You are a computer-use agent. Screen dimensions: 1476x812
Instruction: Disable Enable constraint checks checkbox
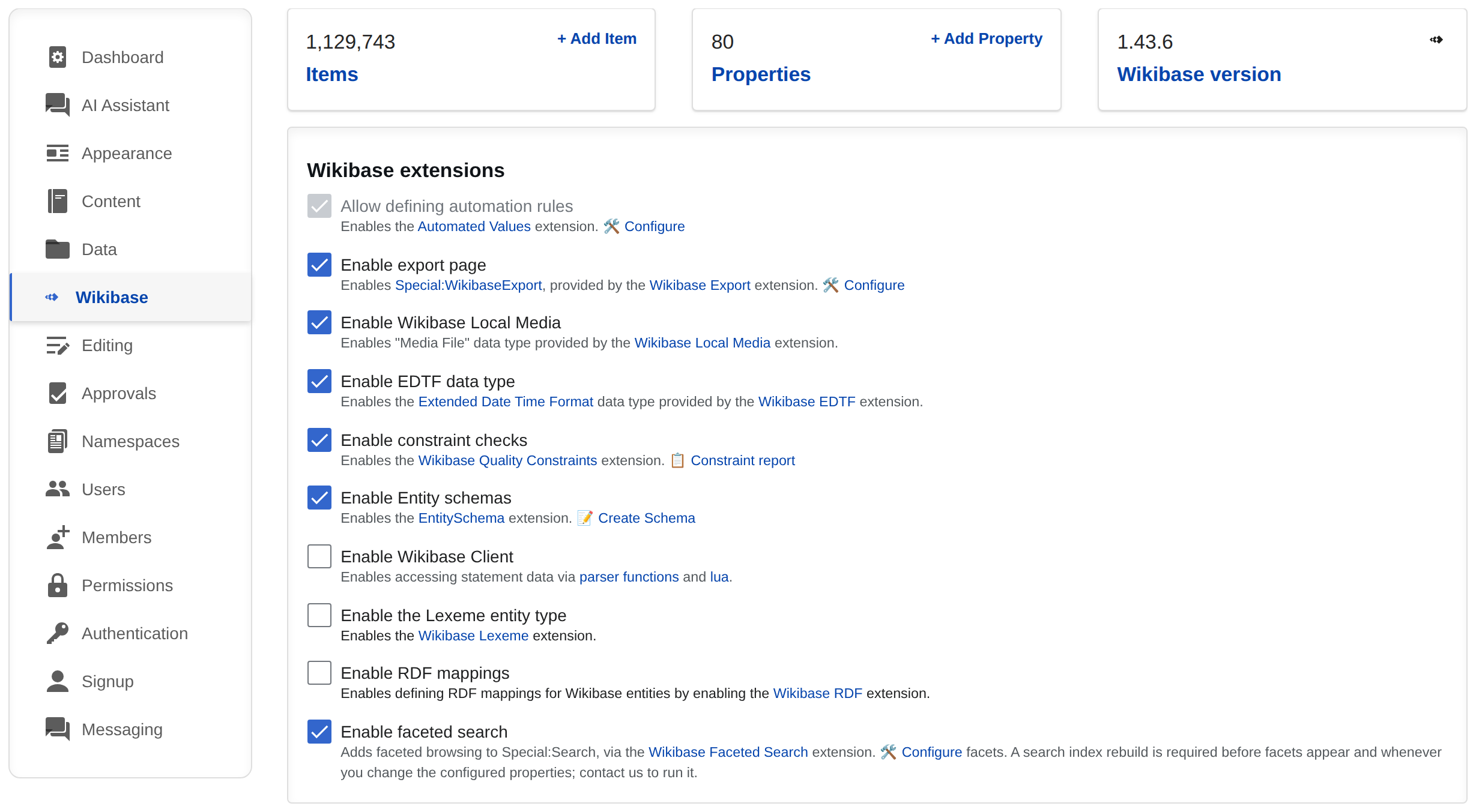pyautogui.click(x=319, y=440)
